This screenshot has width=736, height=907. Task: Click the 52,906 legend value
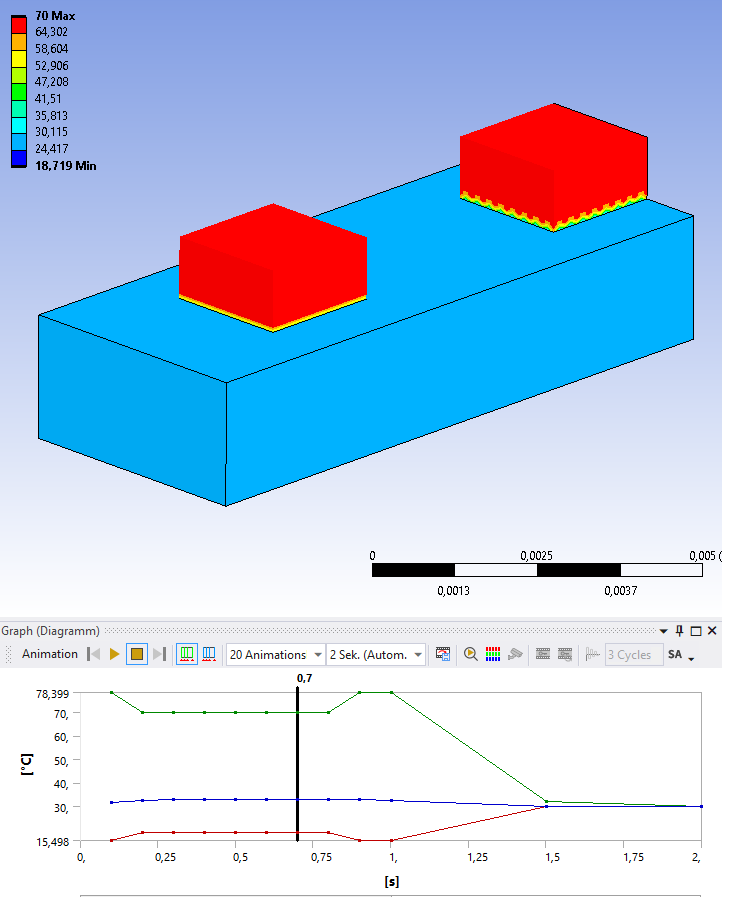(x=51, y=65)
